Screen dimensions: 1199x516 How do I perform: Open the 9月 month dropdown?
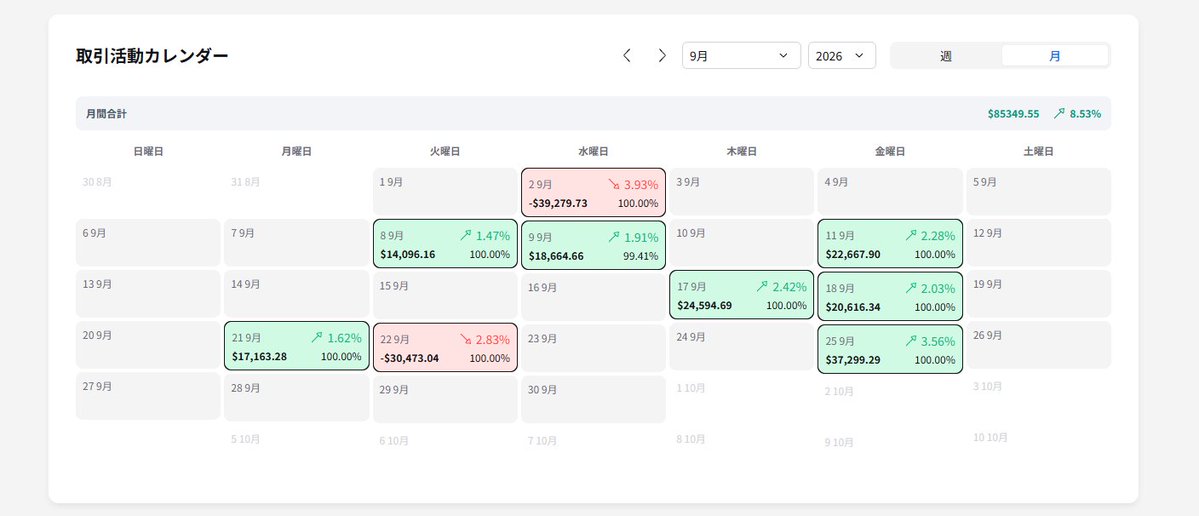(x=741, y=56)
